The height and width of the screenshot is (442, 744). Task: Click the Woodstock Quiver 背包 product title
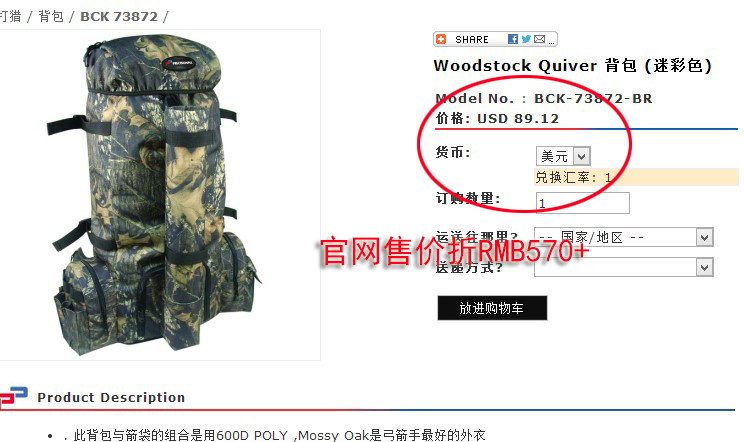(573, 65)
